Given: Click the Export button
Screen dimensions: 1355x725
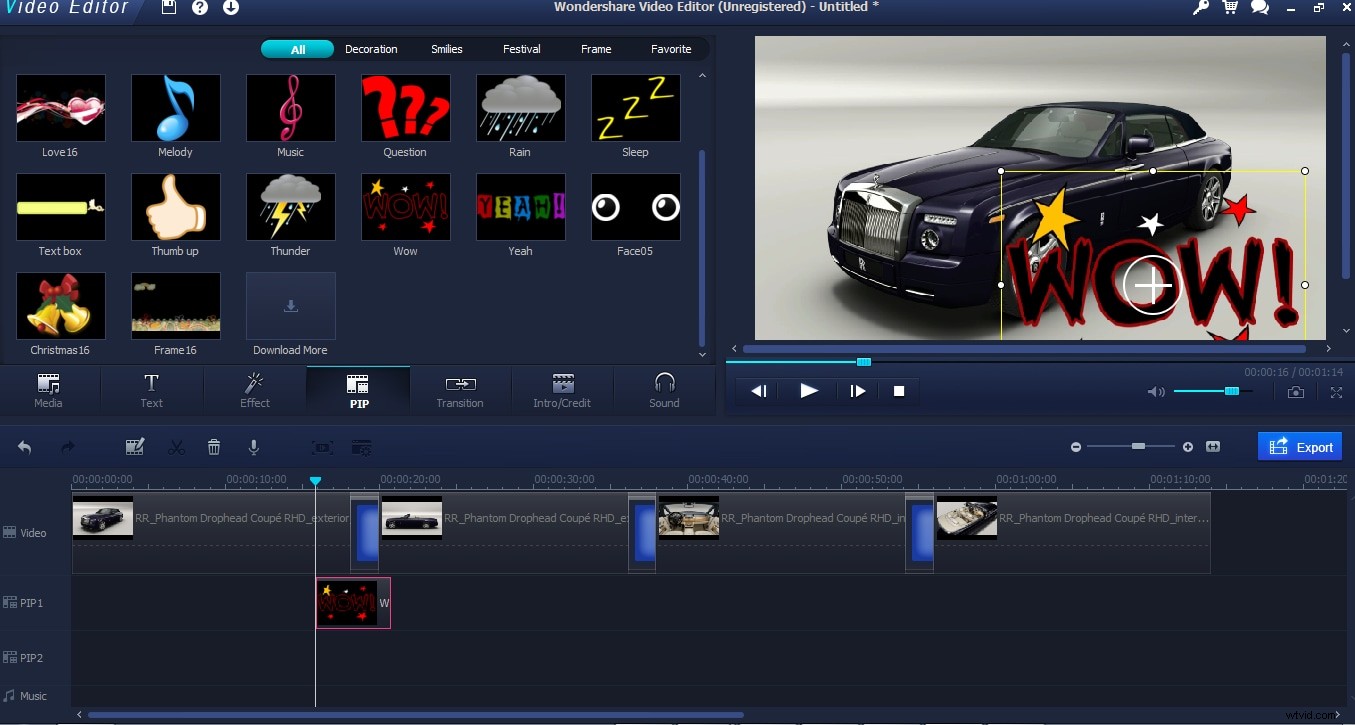Looking at the screenshot, I should [1299, 446].
